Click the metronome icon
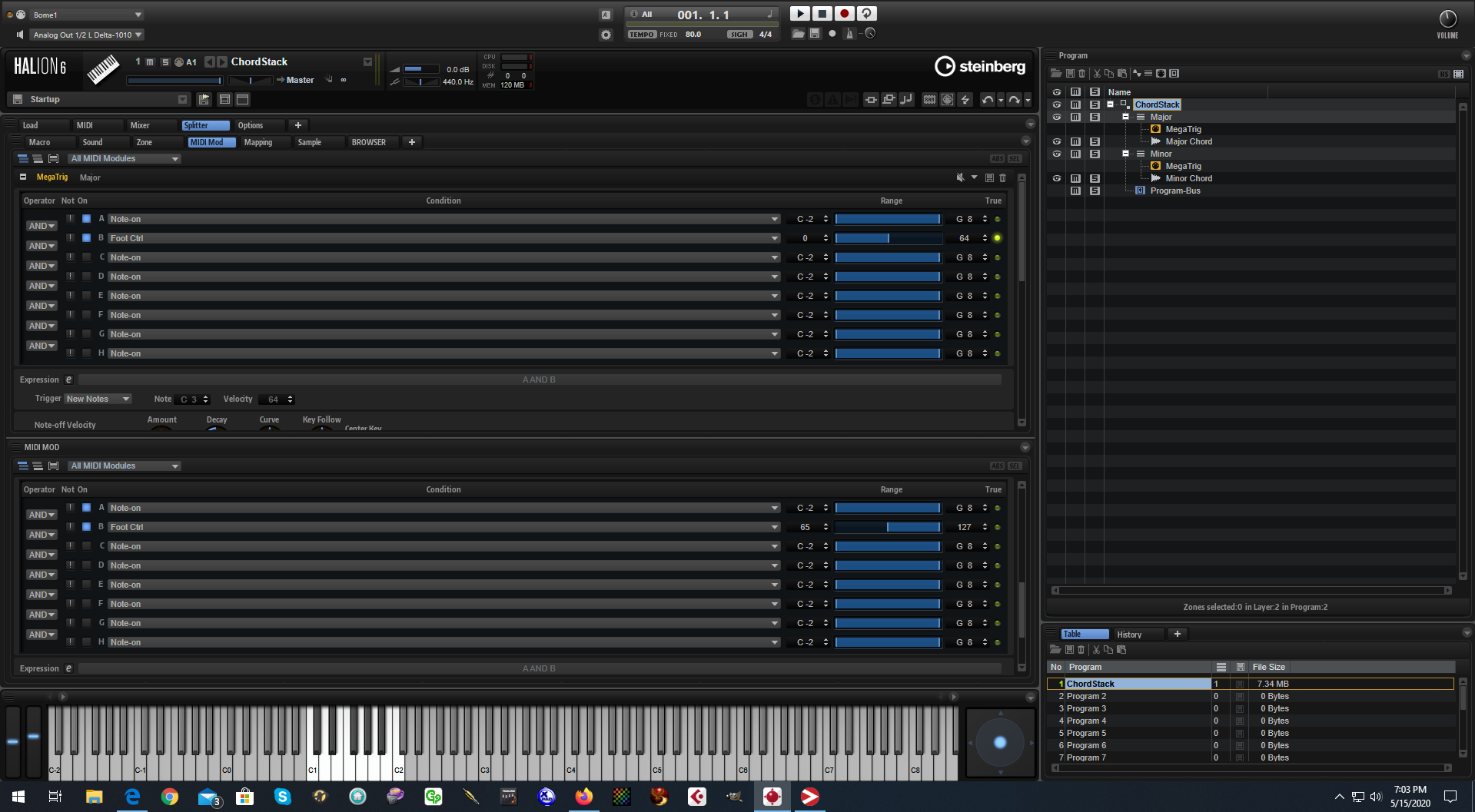The height and width of the screenshot is (812, 1475). (849, 33)
